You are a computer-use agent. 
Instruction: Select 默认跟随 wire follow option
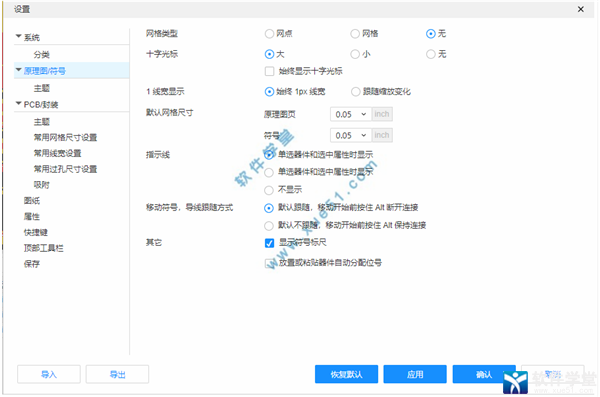(x=269, y=208)
